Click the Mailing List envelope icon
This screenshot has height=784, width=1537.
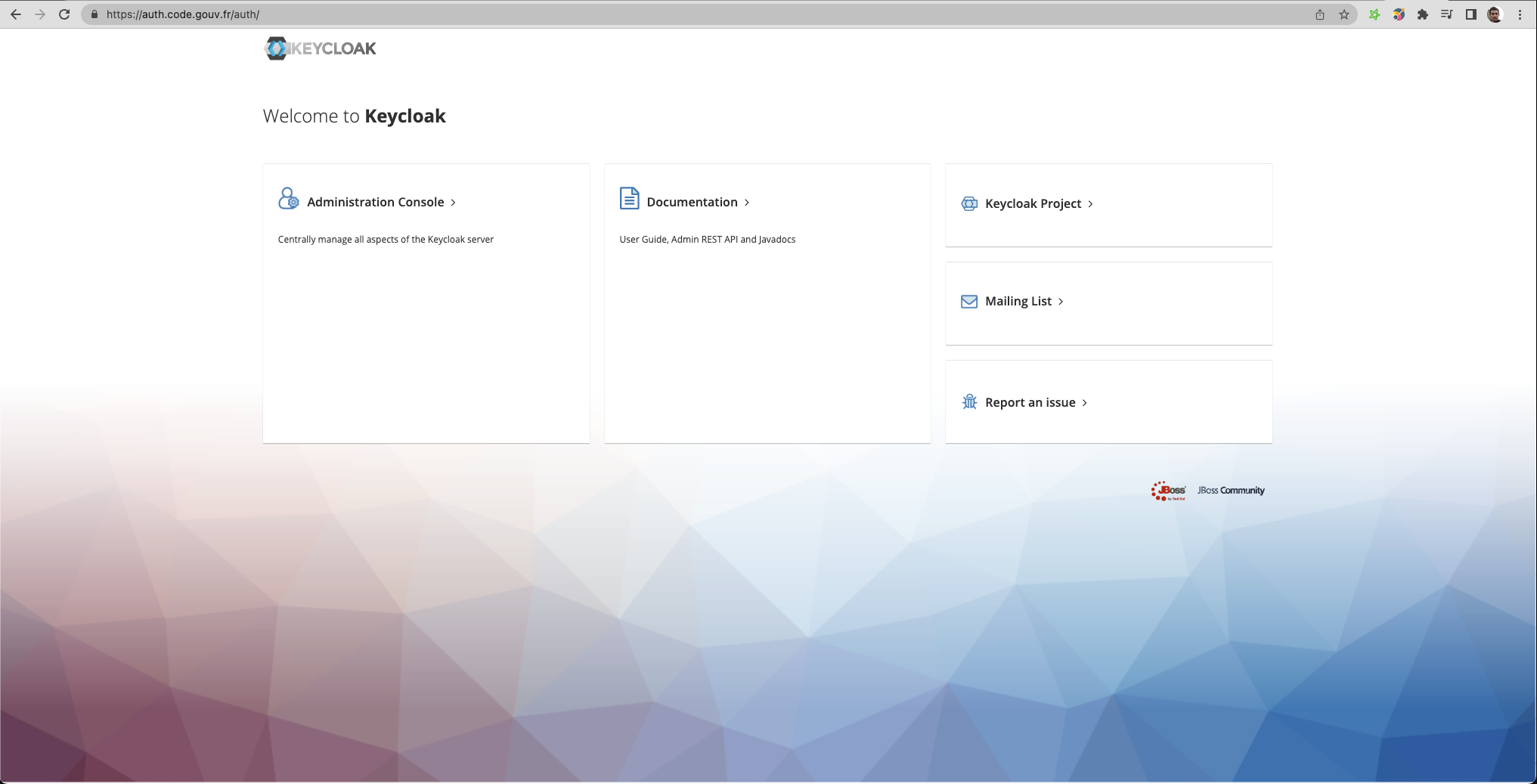(969, 302)
